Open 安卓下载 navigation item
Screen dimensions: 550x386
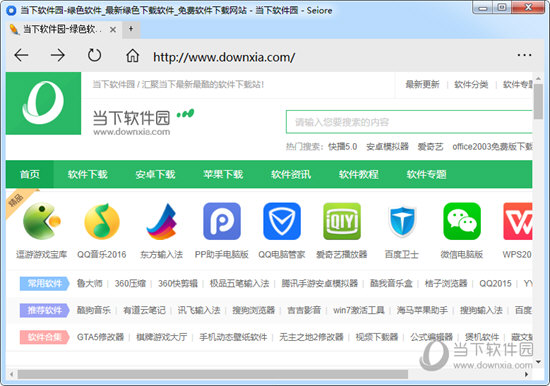coord(155,174)
